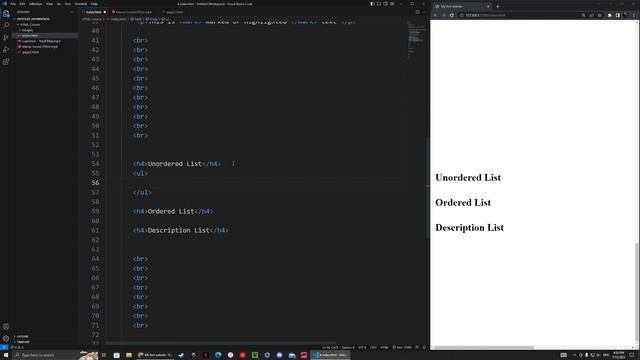Viewport: 640px width, 360px height.
Task: Click Unordered List h4 code line
Action: click(177, 164)
